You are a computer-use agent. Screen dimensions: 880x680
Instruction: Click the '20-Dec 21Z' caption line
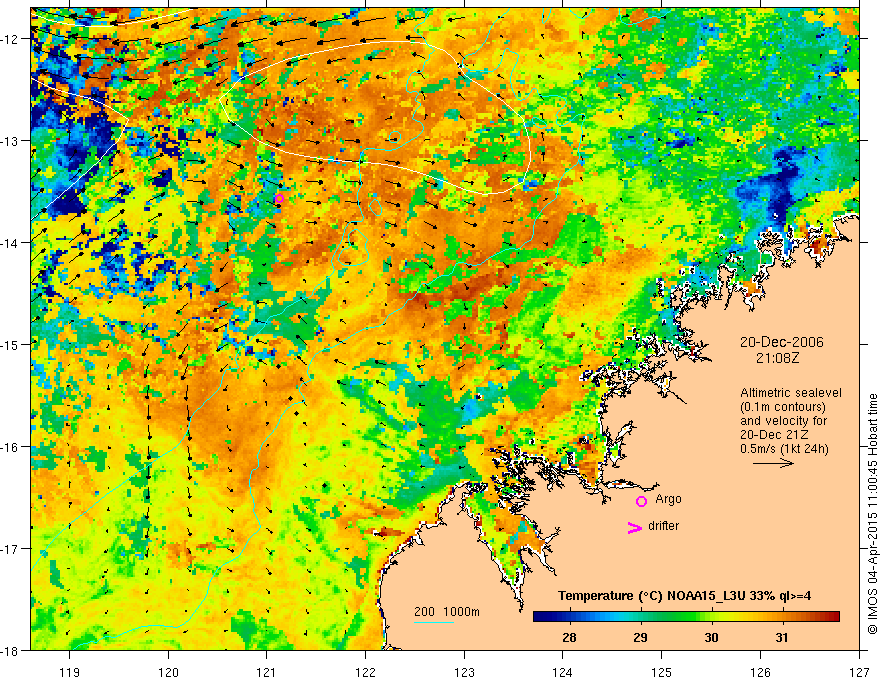(x=772, y=435)
